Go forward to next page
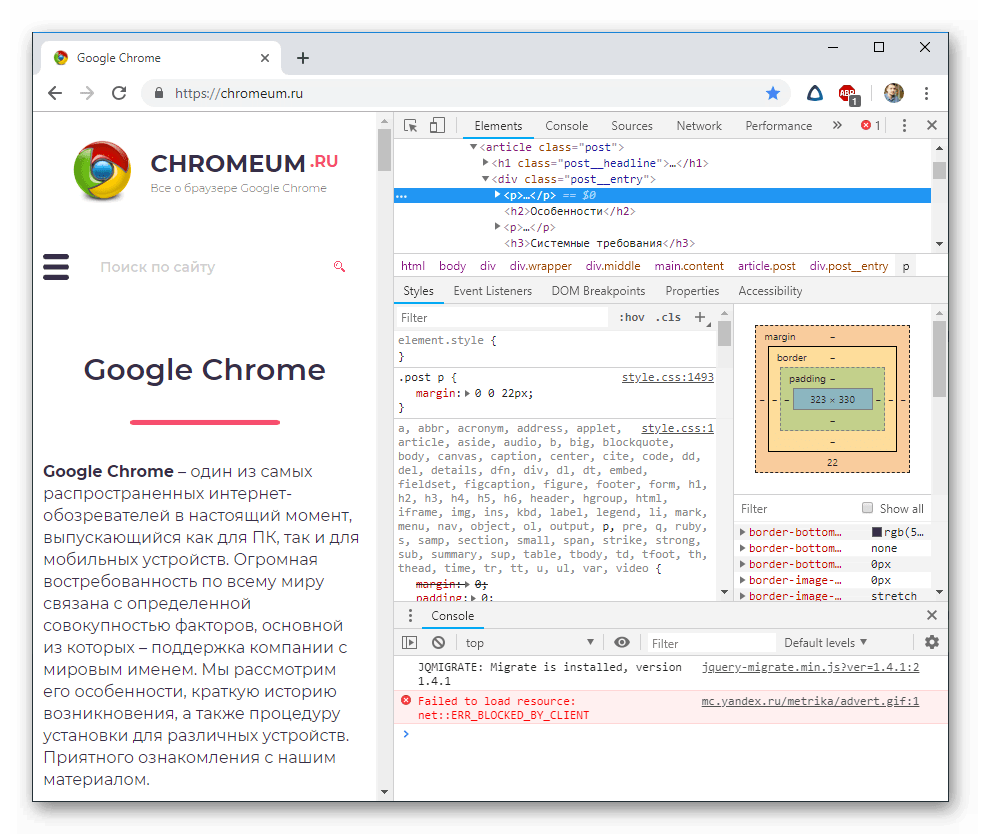Image resolution: width=981 pixels, height=834 pixels. (x=87, y=93)
